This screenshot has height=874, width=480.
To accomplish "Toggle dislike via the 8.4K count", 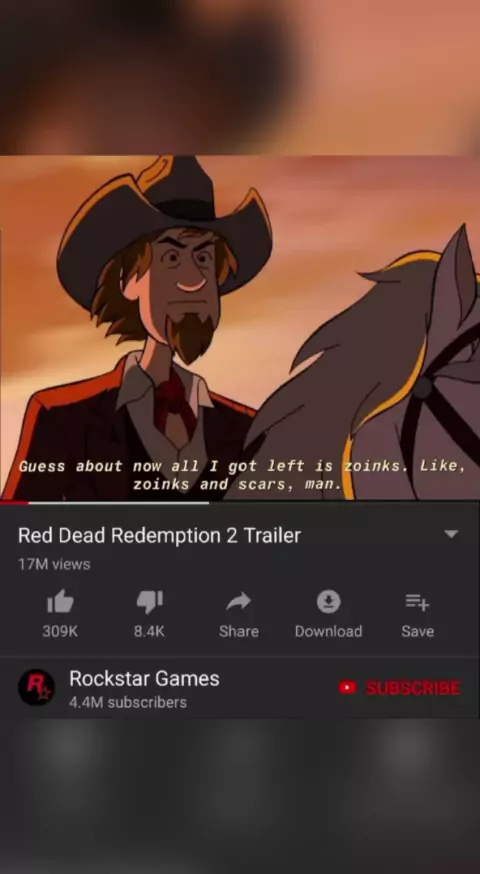I will [149, 631].
